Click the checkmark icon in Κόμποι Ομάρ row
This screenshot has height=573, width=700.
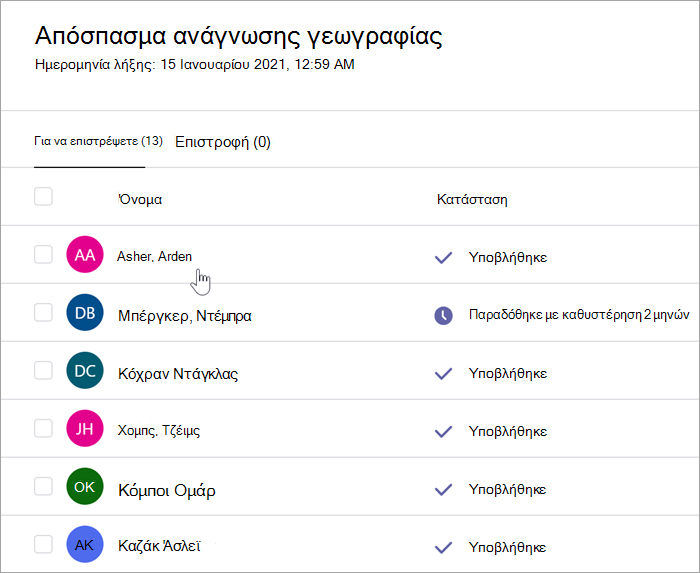443,490
